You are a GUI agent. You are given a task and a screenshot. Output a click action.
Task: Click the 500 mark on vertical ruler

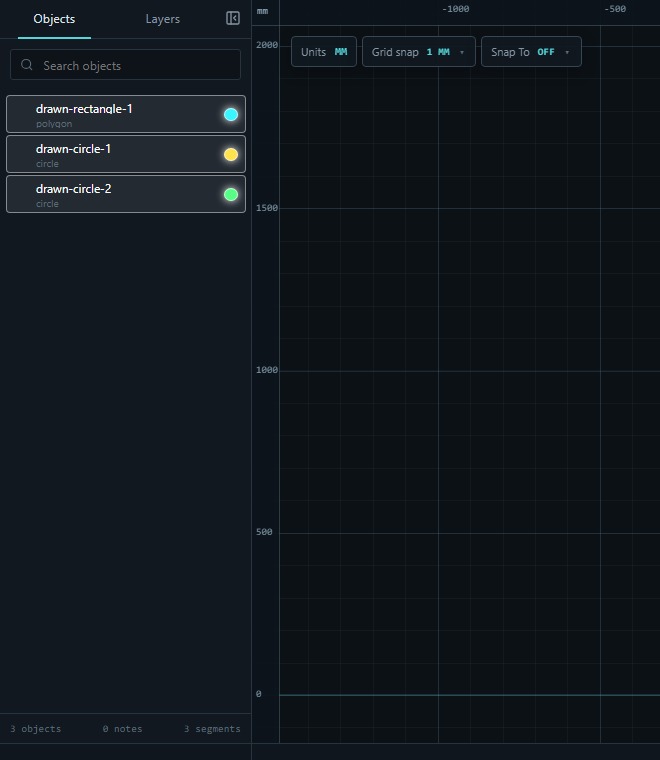click(x=264, y=532)
